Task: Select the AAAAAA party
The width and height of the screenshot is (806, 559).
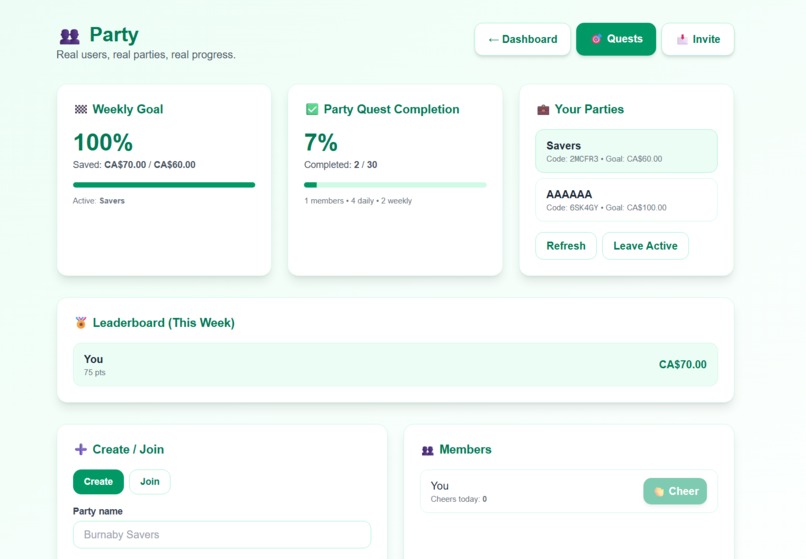Action: tap(626, 200)
